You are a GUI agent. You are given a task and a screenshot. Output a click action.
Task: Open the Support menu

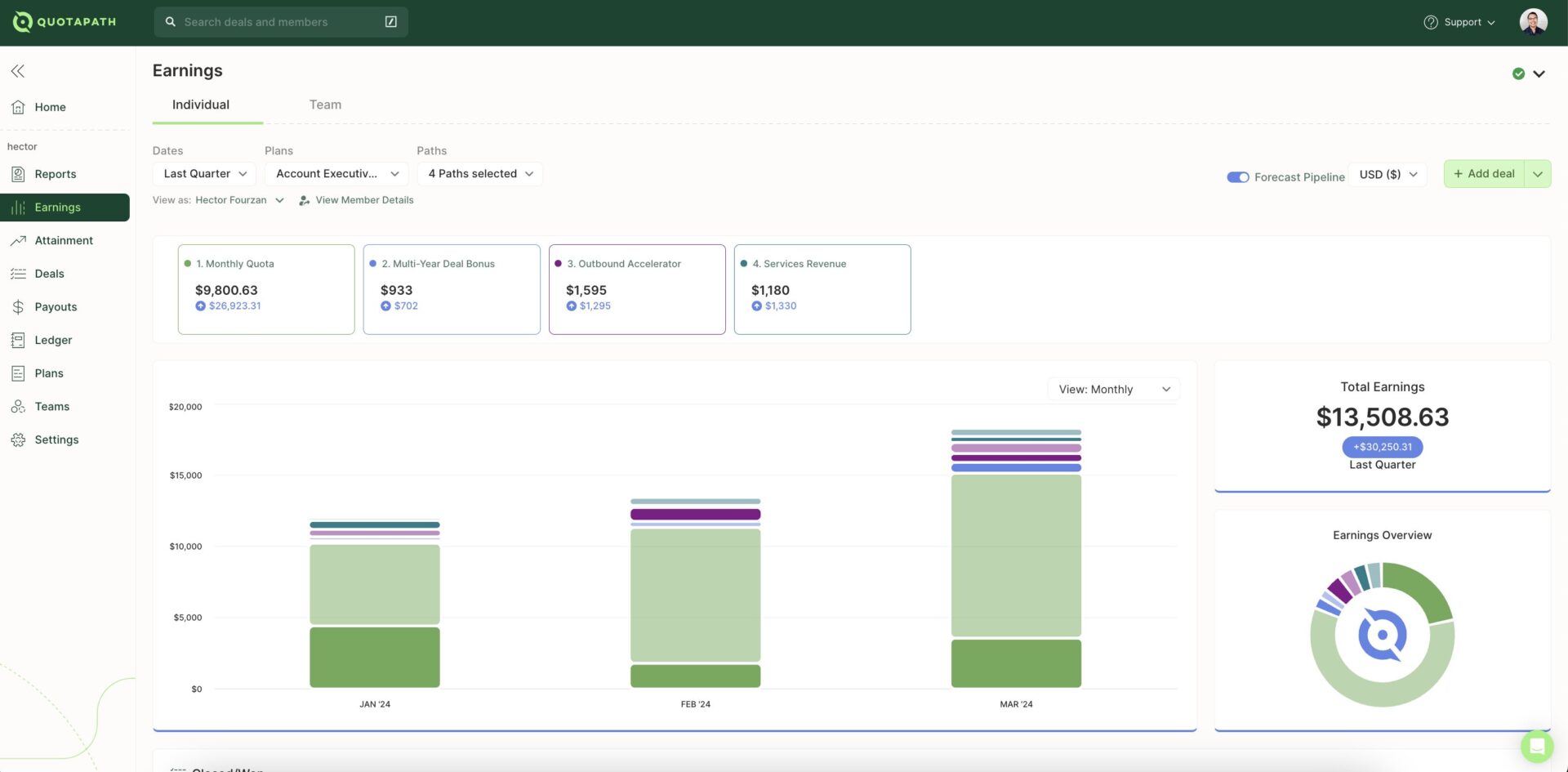click(x=1461, y=22)
